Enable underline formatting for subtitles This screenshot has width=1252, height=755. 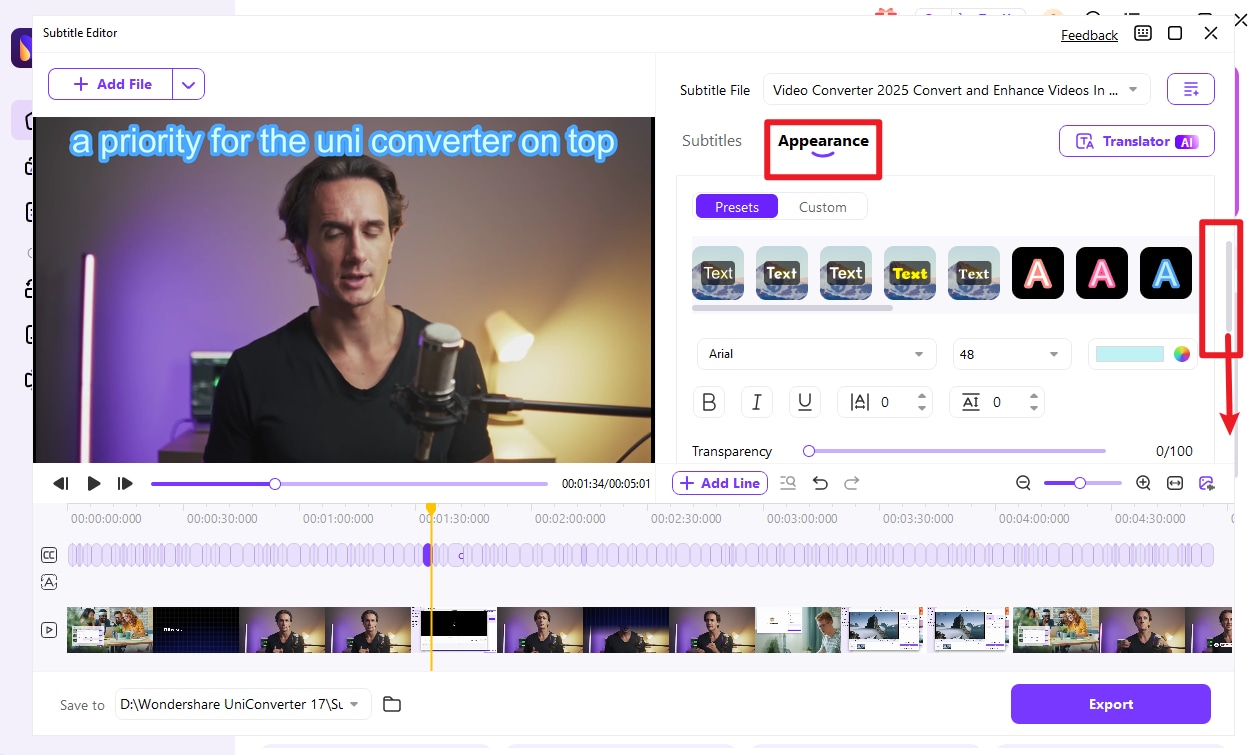click(x=805, y=401)
